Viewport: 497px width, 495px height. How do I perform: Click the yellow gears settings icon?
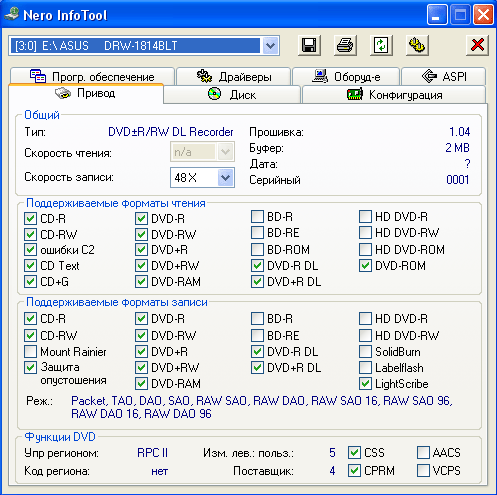[417, 45]
